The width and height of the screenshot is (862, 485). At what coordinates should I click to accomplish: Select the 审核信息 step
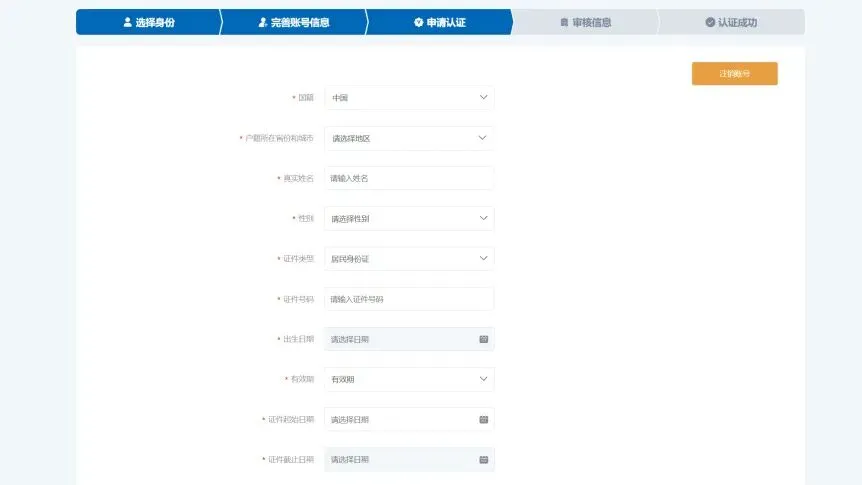pos(585,22)
